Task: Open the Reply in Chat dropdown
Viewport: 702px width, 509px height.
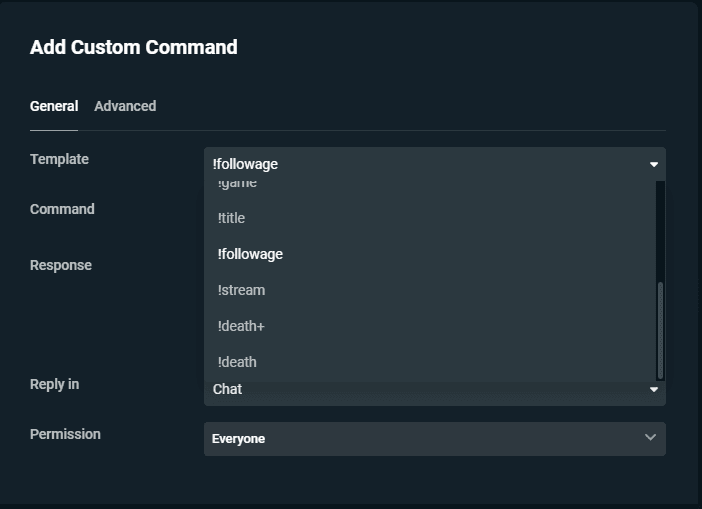Action: tap(420, 390)
